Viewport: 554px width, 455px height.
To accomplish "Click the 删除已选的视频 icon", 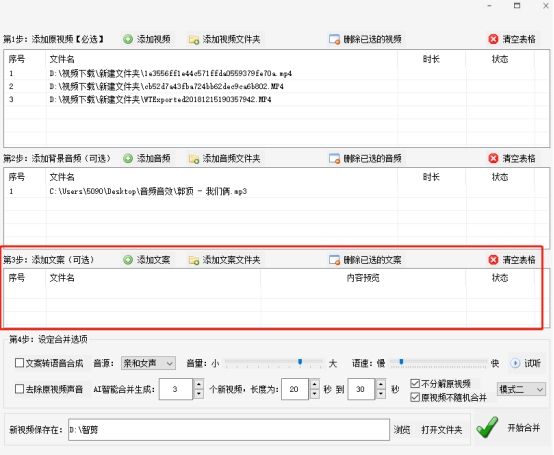I will (334, 39).
